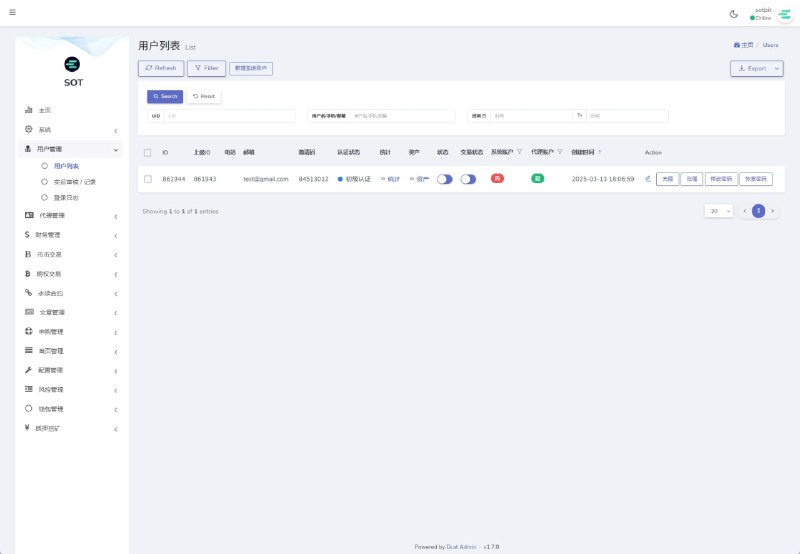Expand the 质押挖矿 menu chevron
This screenshot has height=554, width=800.
click(116, 429)
